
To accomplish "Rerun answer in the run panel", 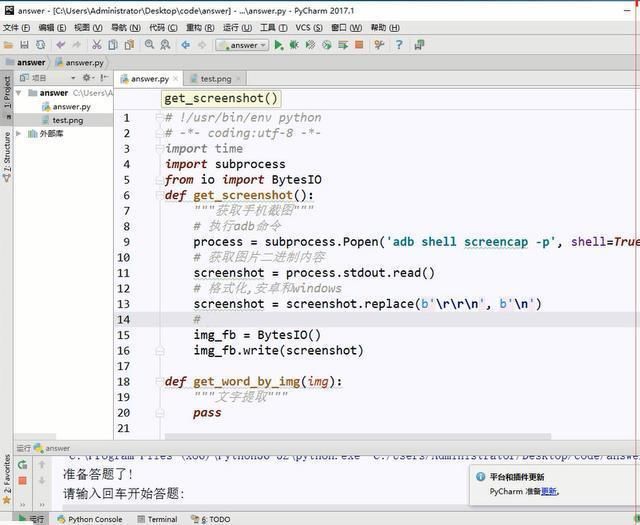I will click(22, 465).
